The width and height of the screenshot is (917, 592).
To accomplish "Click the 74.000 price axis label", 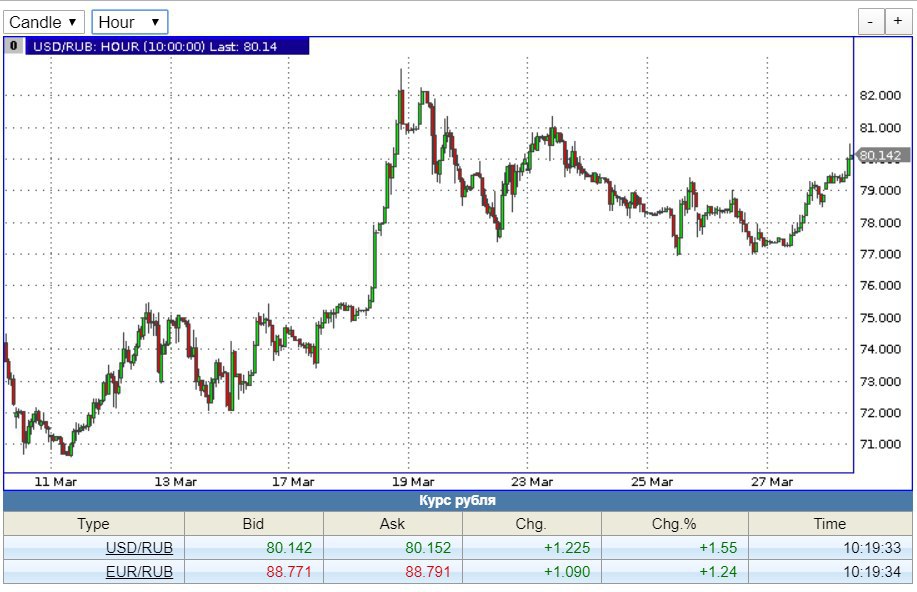I will coord(880,349).
